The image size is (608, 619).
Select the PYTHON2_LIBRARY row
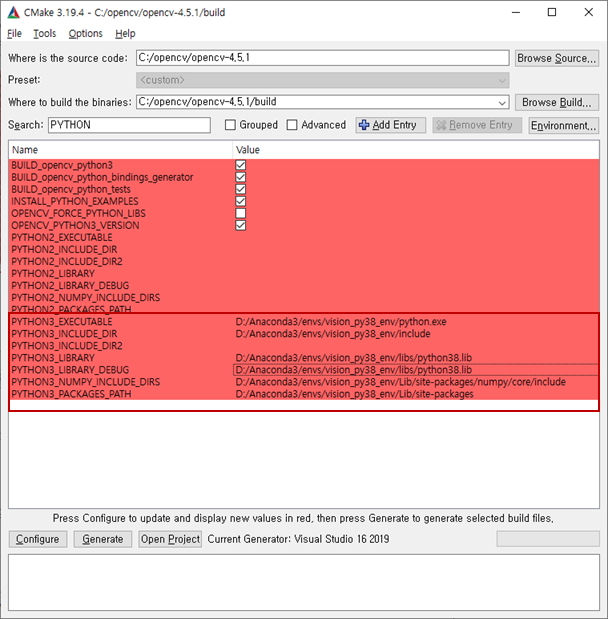pyautogui.click(x=304, y=274)
